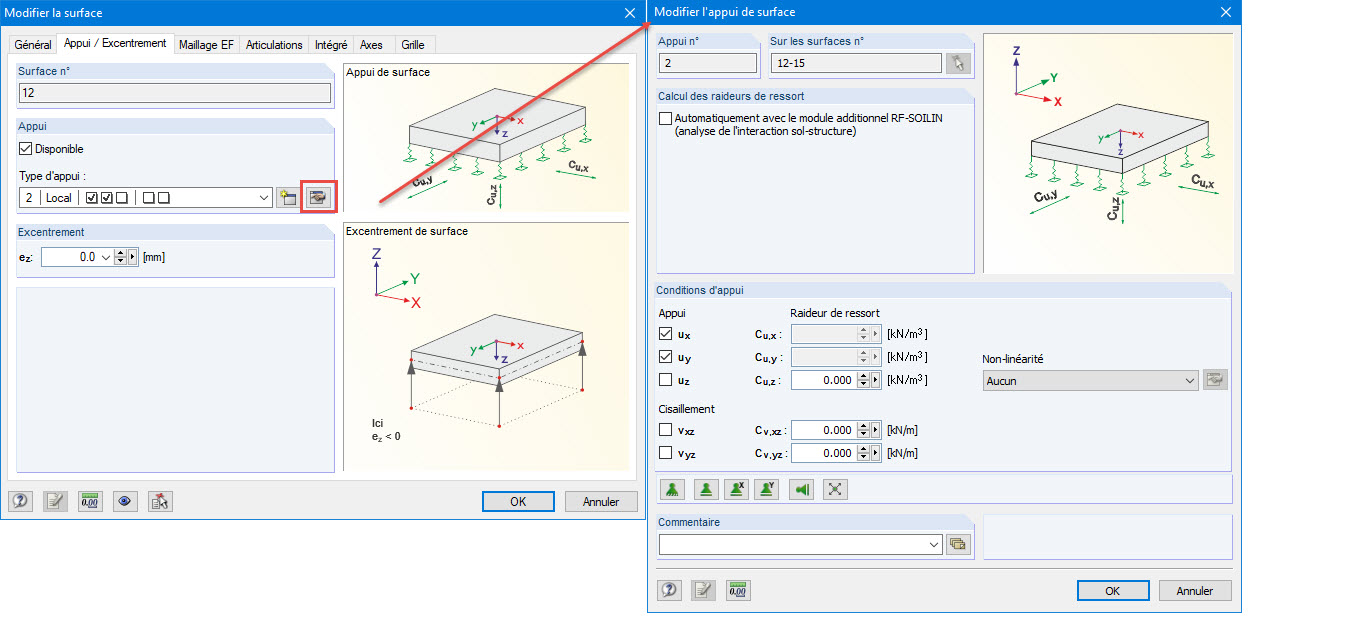1350x644 pixels.
Task: Edit the non-linearity settings icon beside Aucun
Action: (x=1215, y=380)
